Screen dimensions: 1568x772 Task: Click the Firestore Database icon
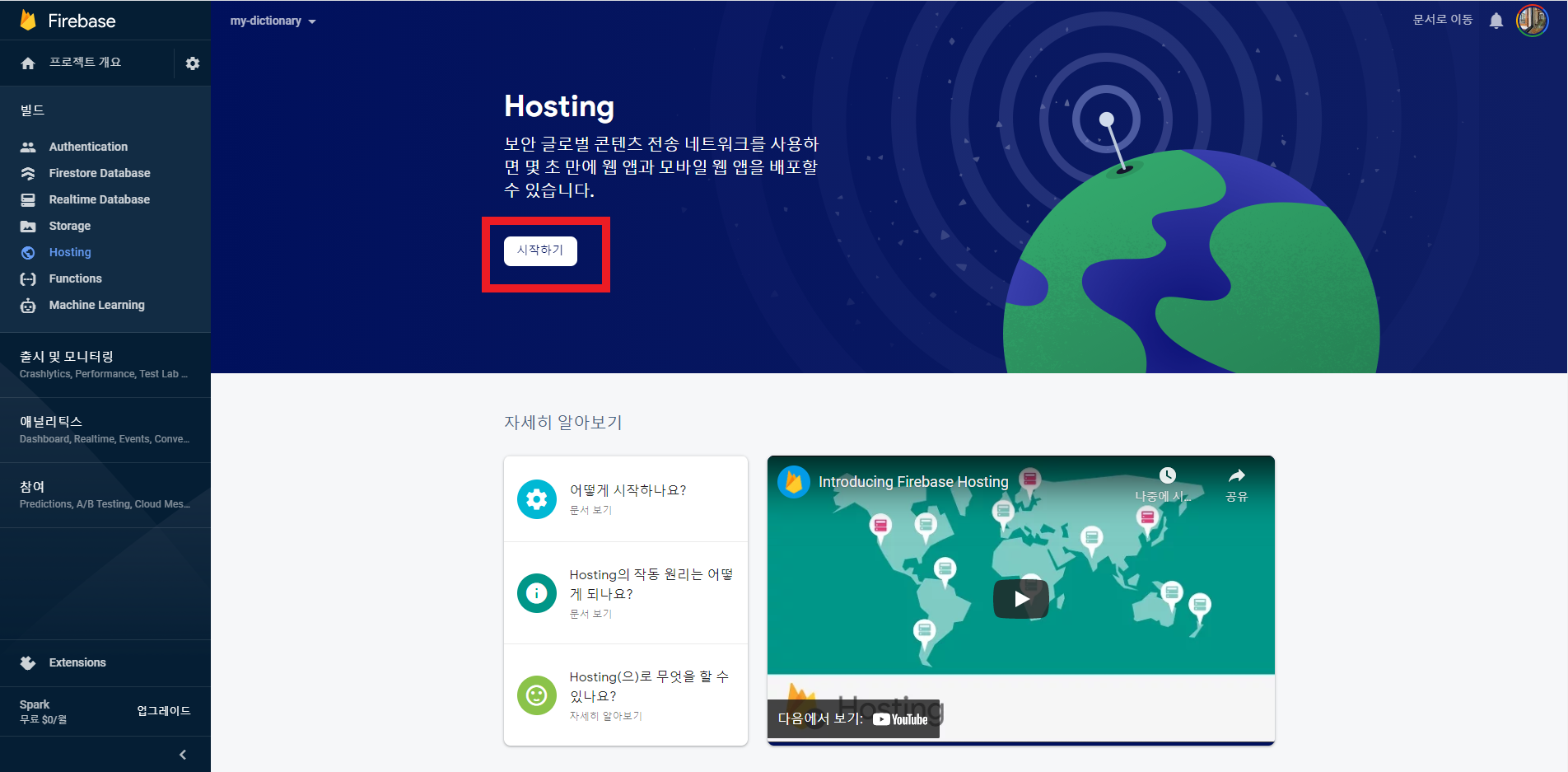[x=28, y=173]
